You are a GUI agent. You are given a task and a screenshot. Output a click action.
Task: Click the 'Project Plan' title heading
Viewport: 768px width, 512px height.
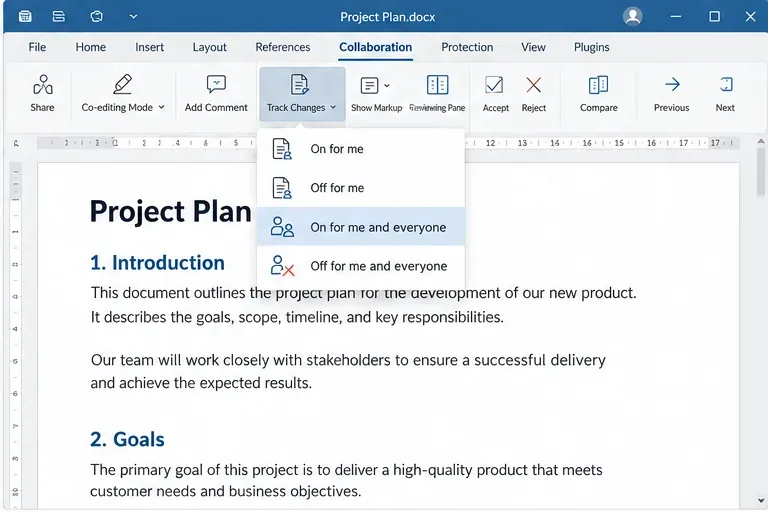[x=171, y=212]
